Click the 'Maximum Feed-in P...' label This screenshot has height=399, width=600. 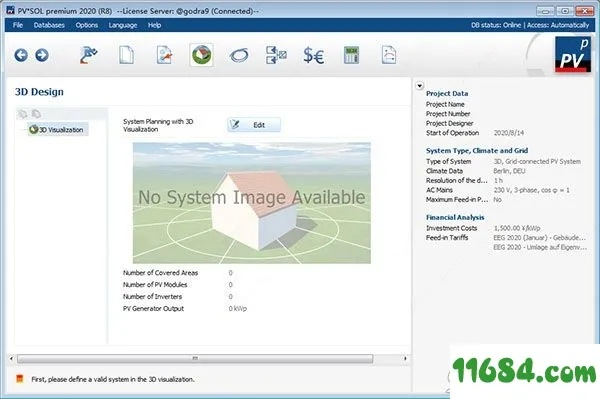[457, 200]
